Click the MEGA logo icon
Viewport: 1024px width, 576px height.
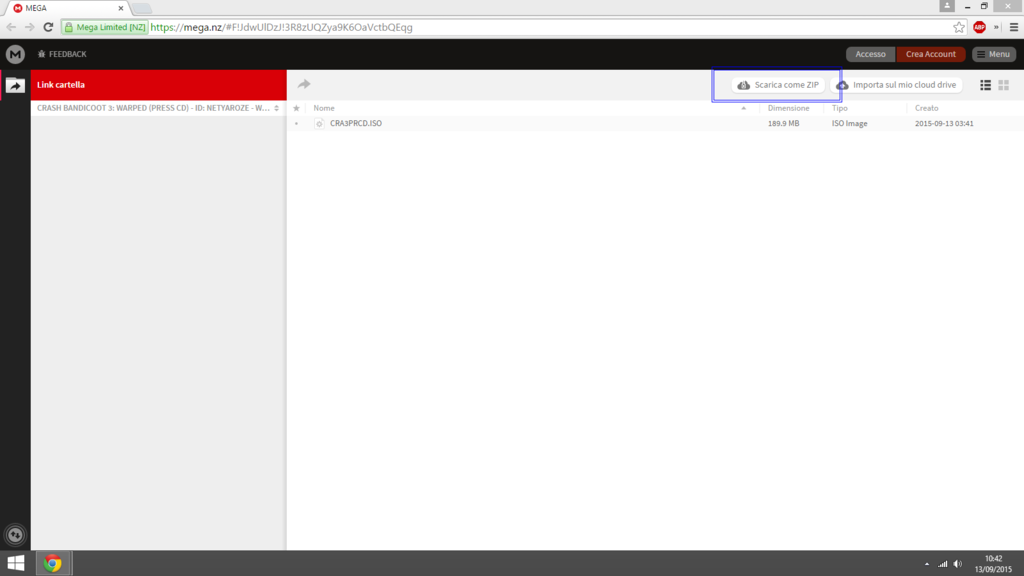pyautogui.click(x=15, y=54)
